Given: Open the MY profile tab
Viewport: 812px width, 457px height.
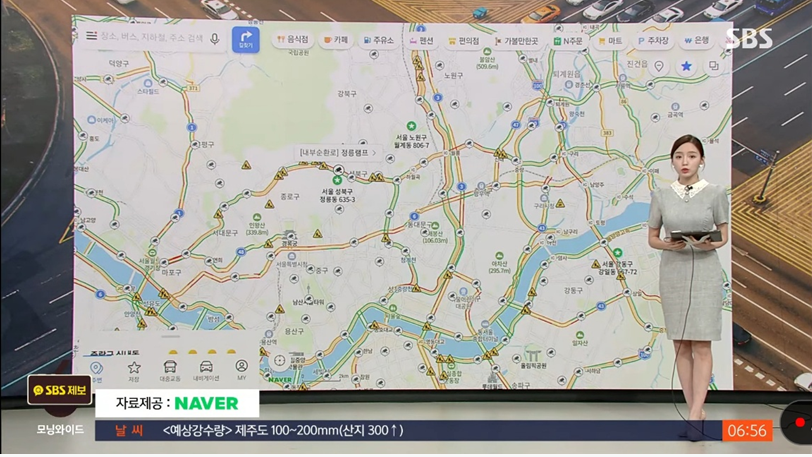Looking at the screenshot, I should (x=241, y=370).
